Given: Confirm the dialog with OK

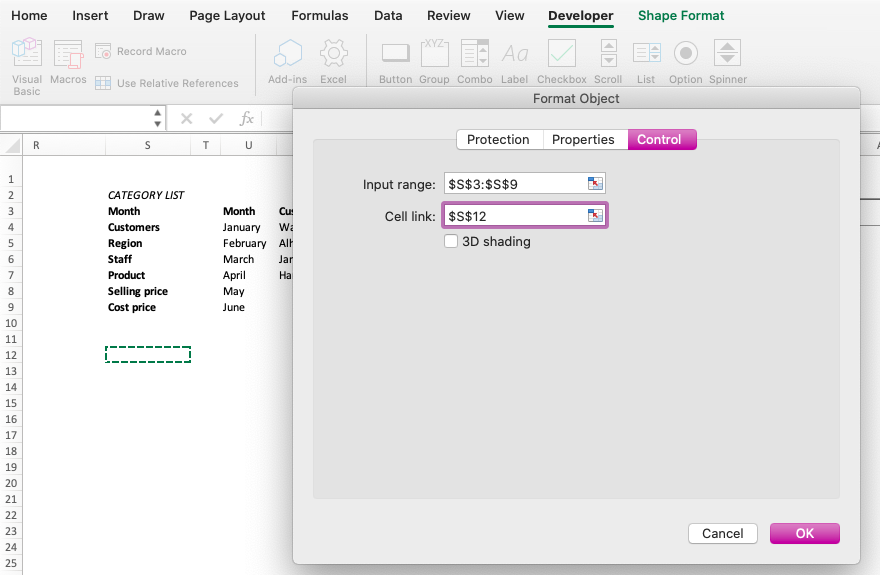Looking at the screenshot, I should (805, 533).
